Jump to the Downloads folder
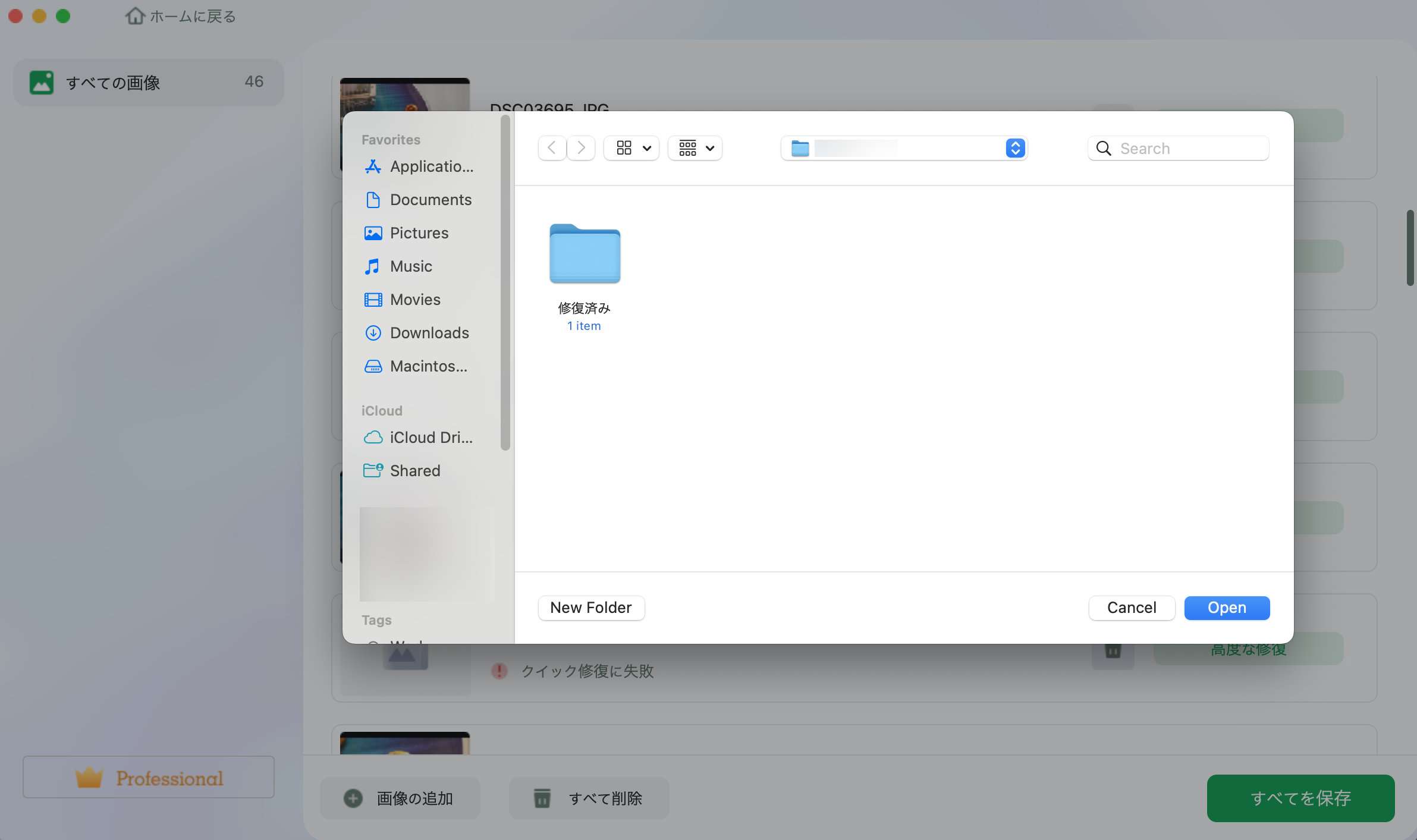 point(429,333)
